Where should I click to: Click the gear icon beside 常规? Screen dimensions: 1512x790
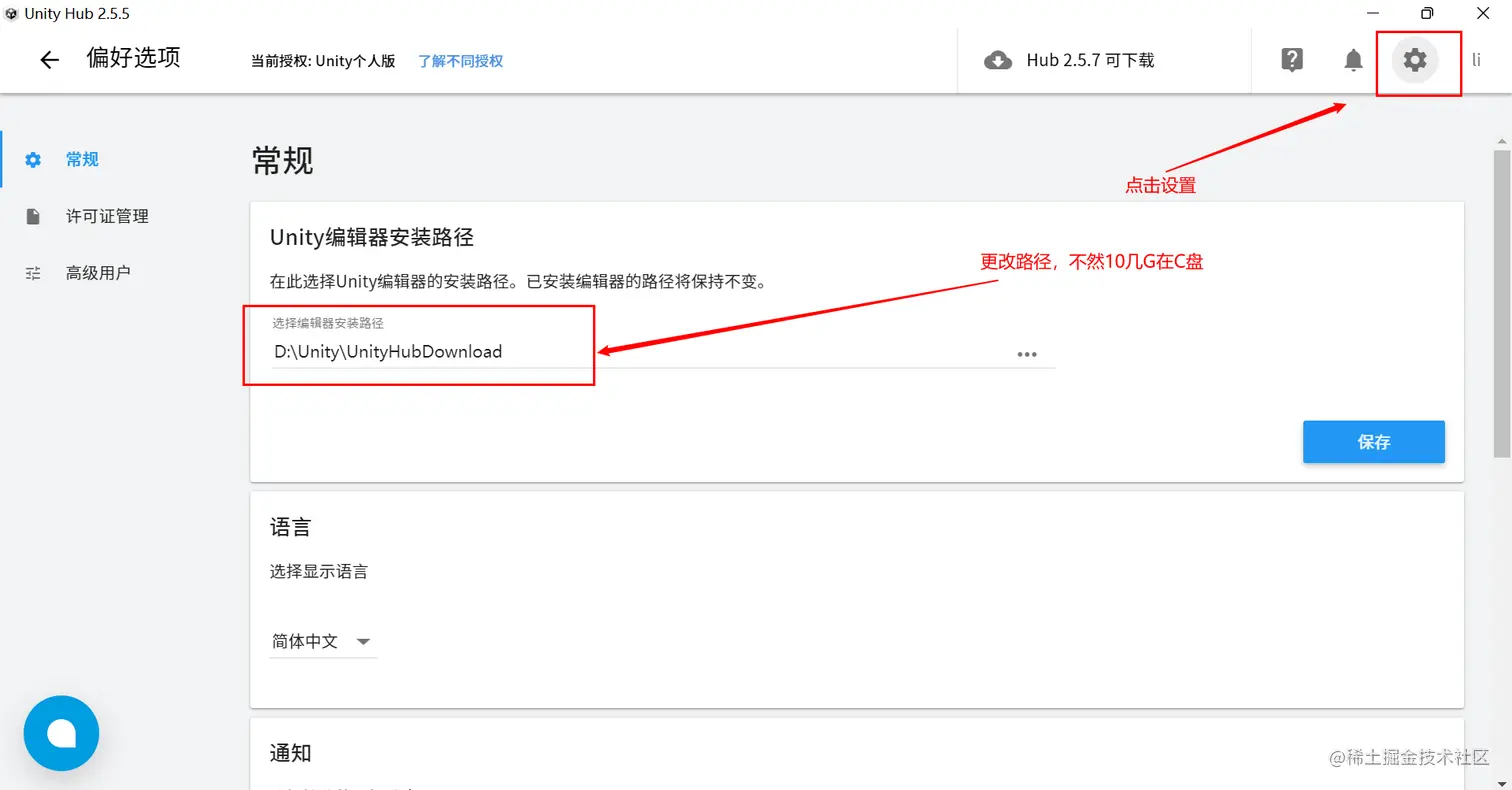(x=34, y=160)
